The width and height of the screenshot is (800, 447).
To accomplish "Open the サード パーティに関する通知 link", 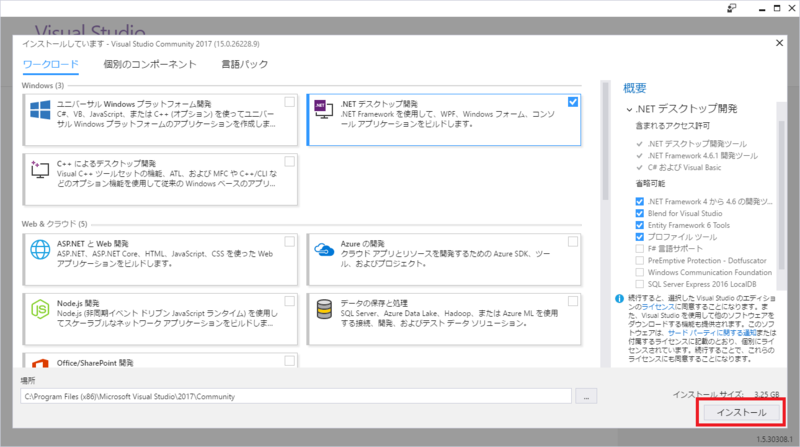I will 712,333.
